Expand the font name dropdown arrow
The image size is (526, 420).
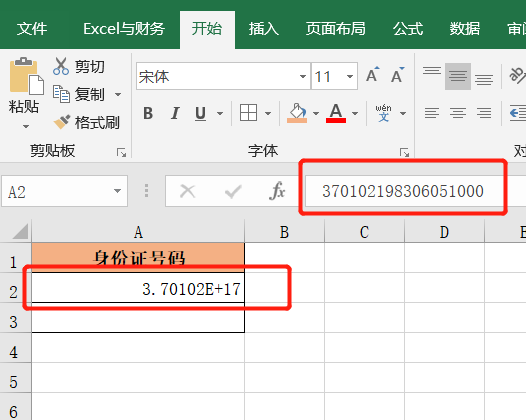(303, 76)
